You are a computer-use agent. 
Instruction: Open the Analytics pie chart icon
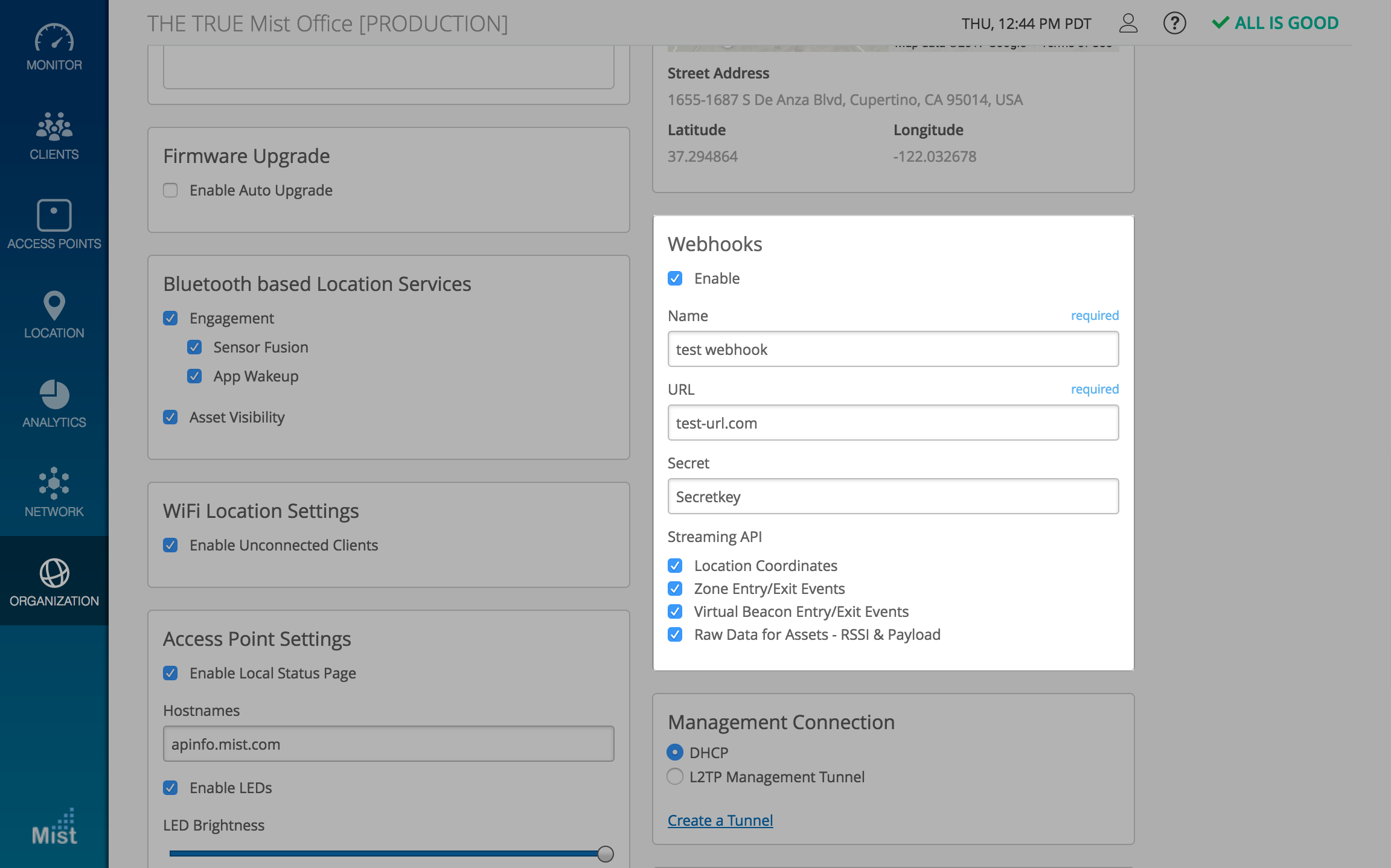click(x=54, y=394)
